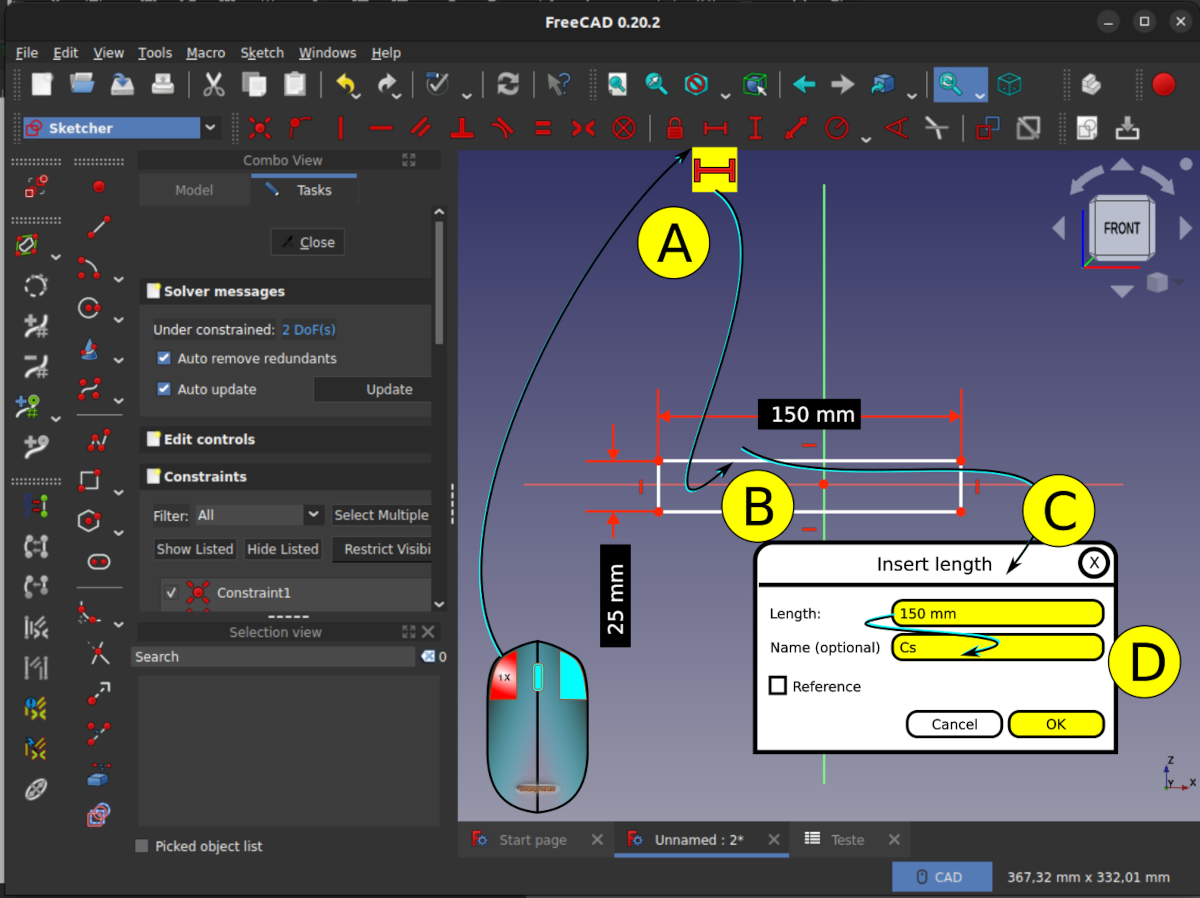Click the Length input field

point(996,613)
